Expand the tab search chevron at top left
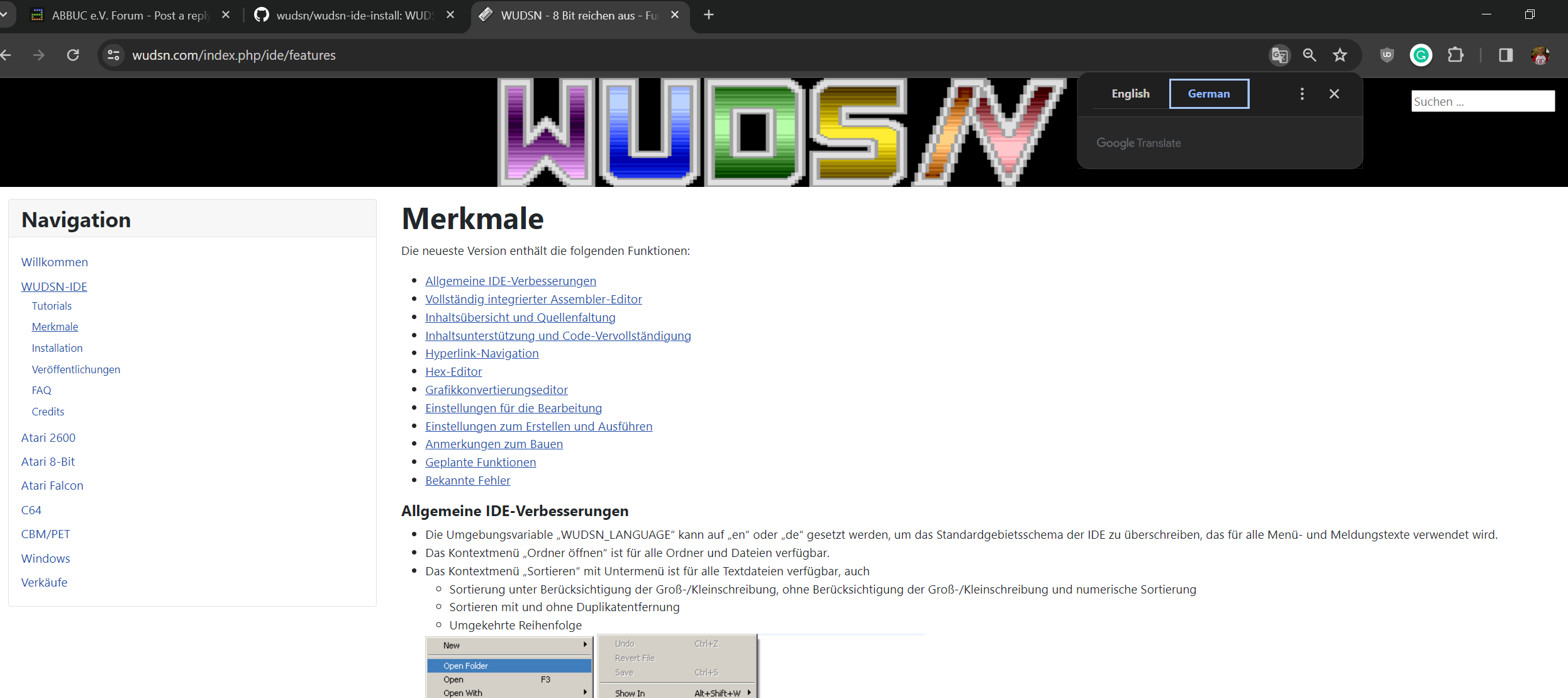The image size is (1568, 698). pyautogui.click(x=4, y=14)
